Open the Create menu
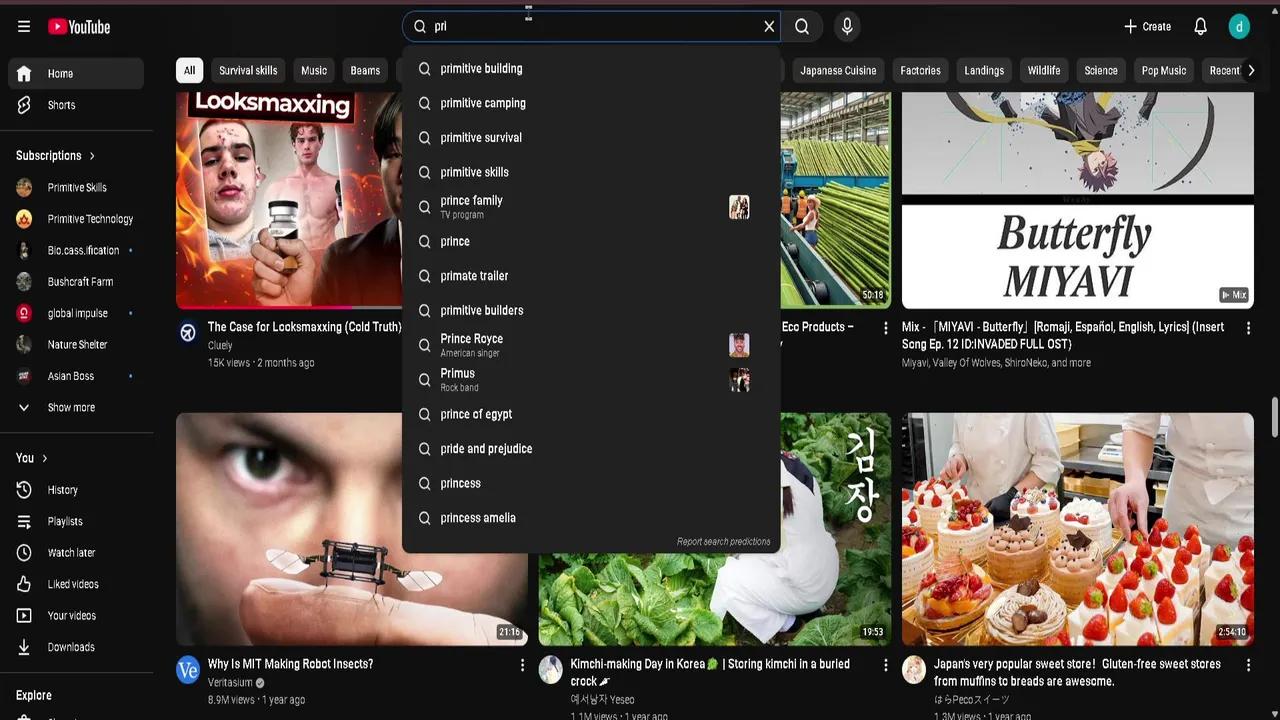This screenshot has height=720, width=1280. pos(1147,27)
